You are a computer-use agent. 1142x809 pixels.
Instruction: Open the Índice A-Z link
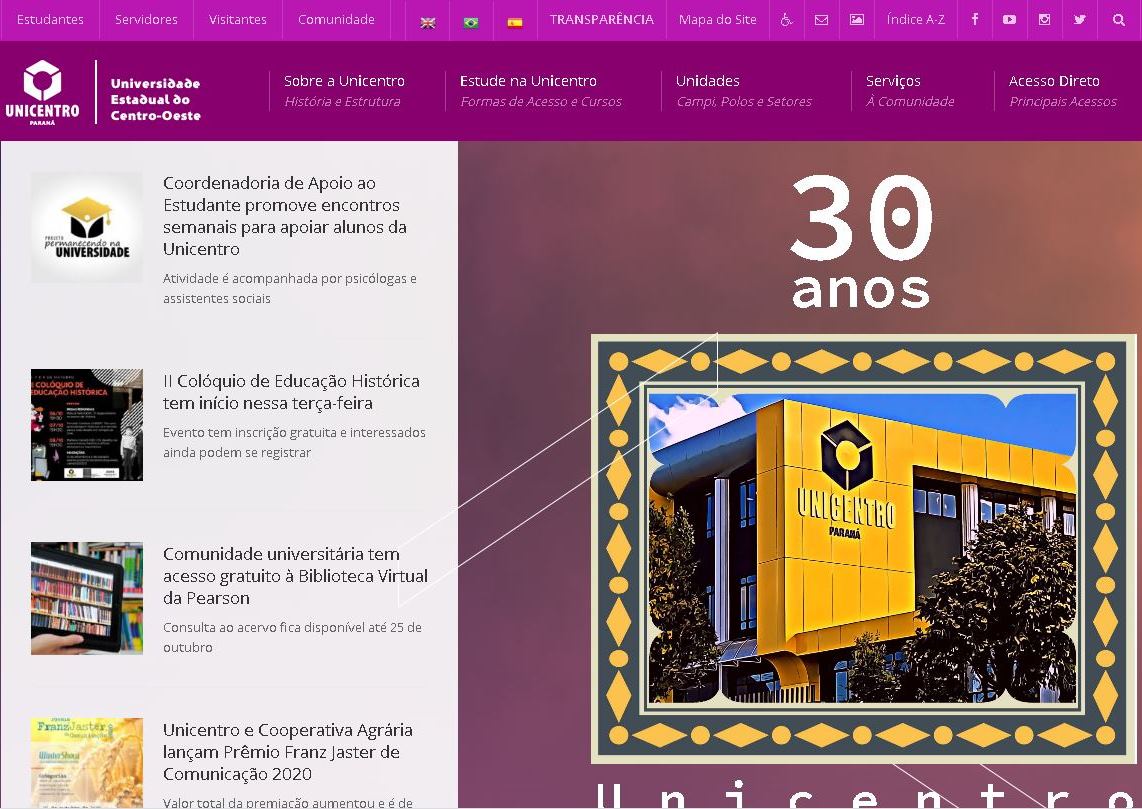(x=915, y=20)
